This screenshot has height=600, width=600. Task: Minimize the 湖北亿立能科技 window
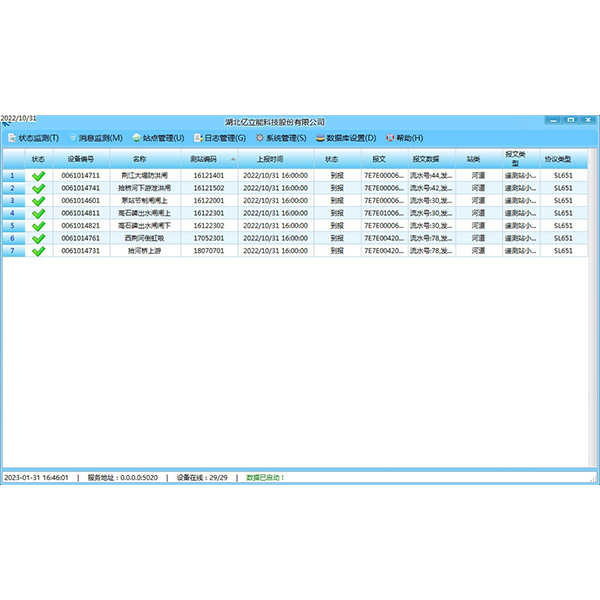click(x=553, y=120)
